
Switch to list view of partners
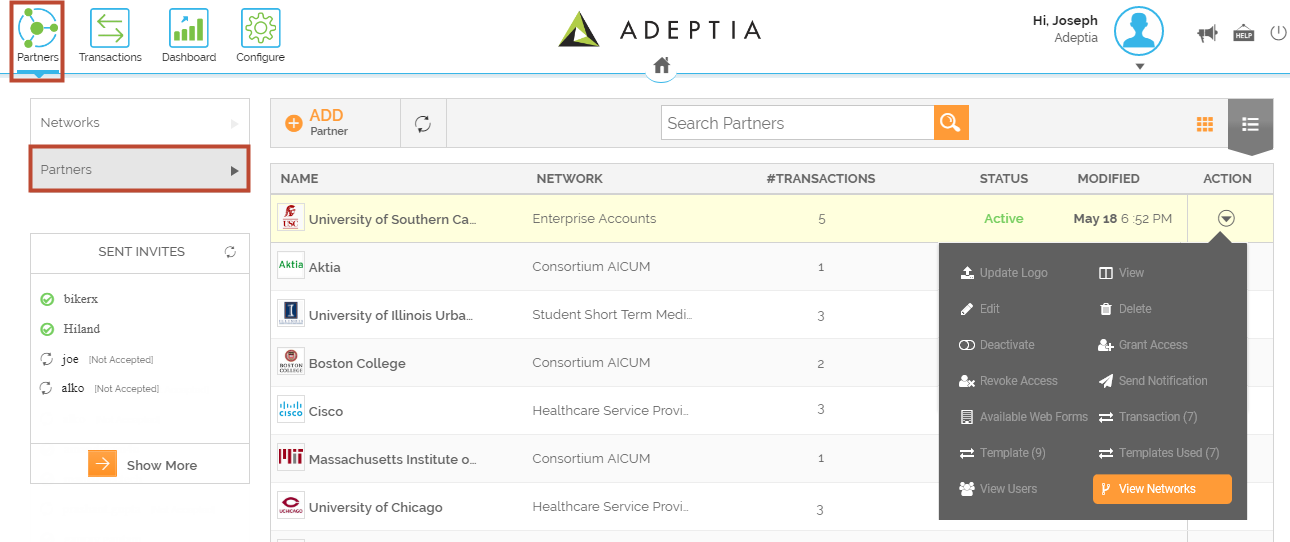1250,124
